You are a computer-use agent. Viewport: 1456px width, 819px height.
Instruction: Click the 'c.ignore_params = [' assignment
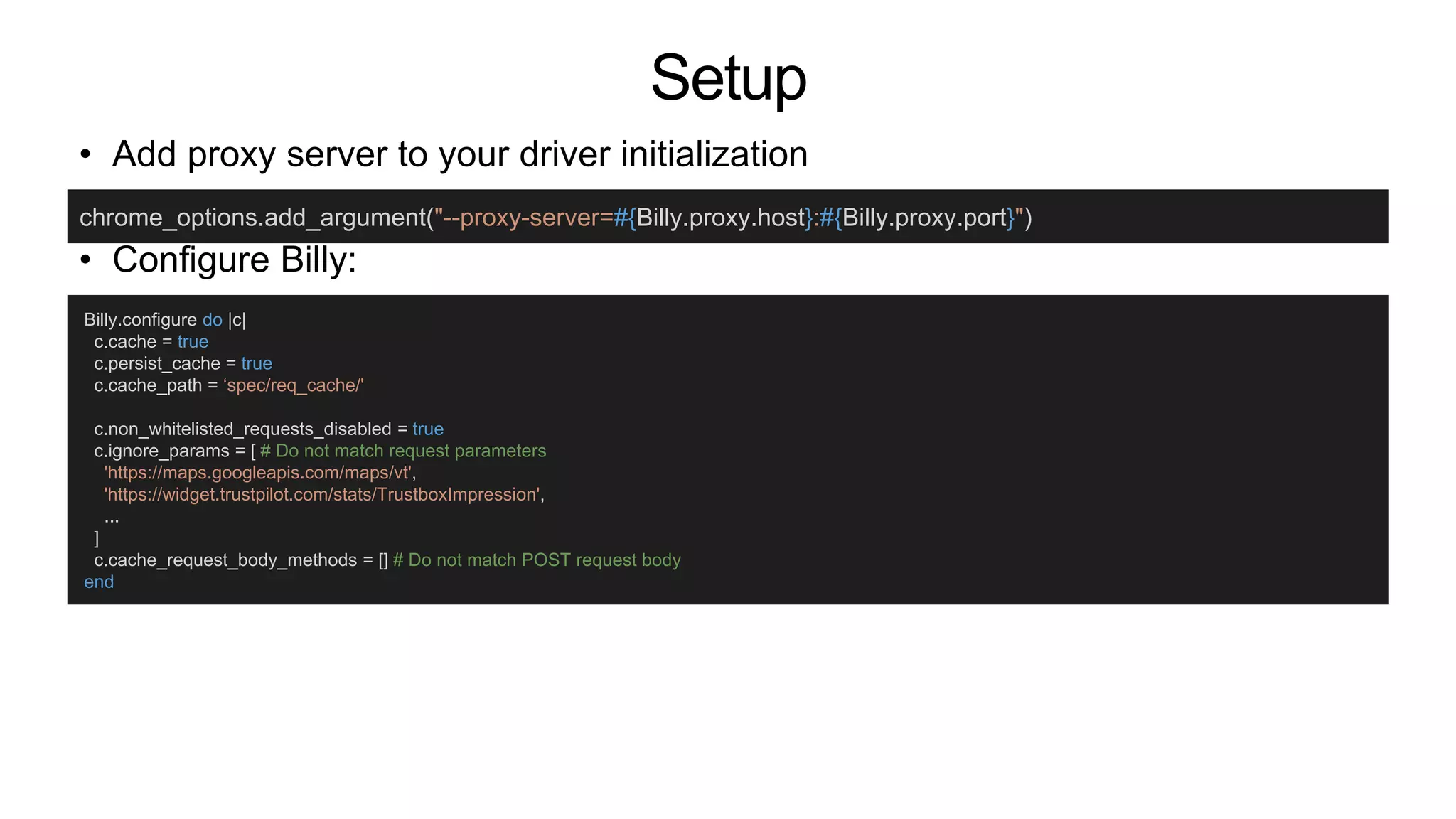pos(175,451)
